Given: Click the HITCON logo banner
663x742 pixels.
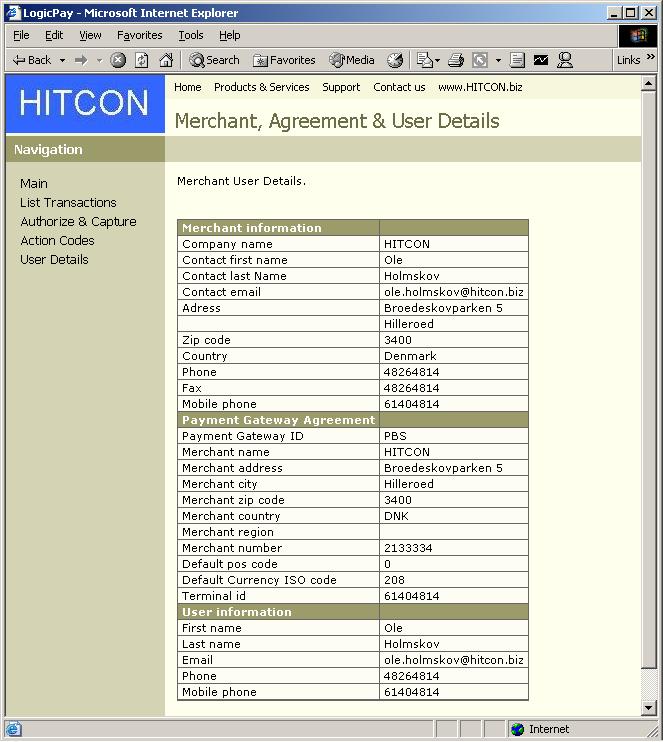Looking at the screenshot, I should (x=84, y=103).
